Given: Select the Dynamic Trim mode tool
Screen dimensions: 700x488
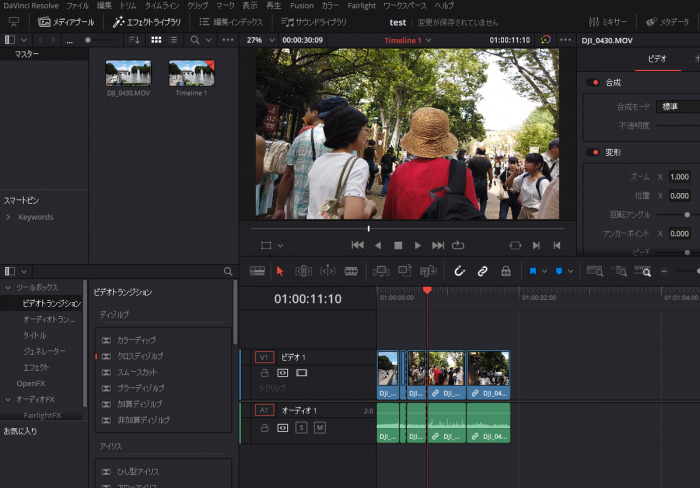Looking at the screenshot, I should pyautogui.click(x=327, y=271).
